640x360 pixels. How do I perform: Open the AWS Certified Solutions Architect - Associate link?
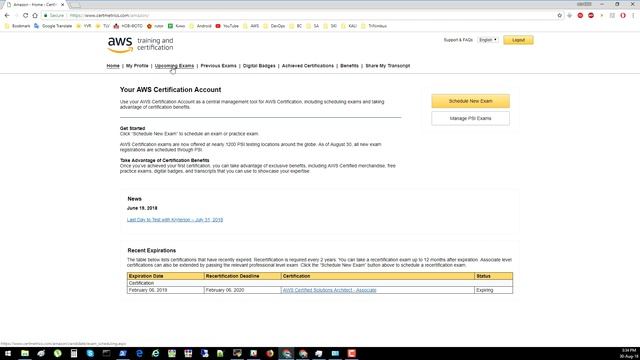(x=329, y=290)
